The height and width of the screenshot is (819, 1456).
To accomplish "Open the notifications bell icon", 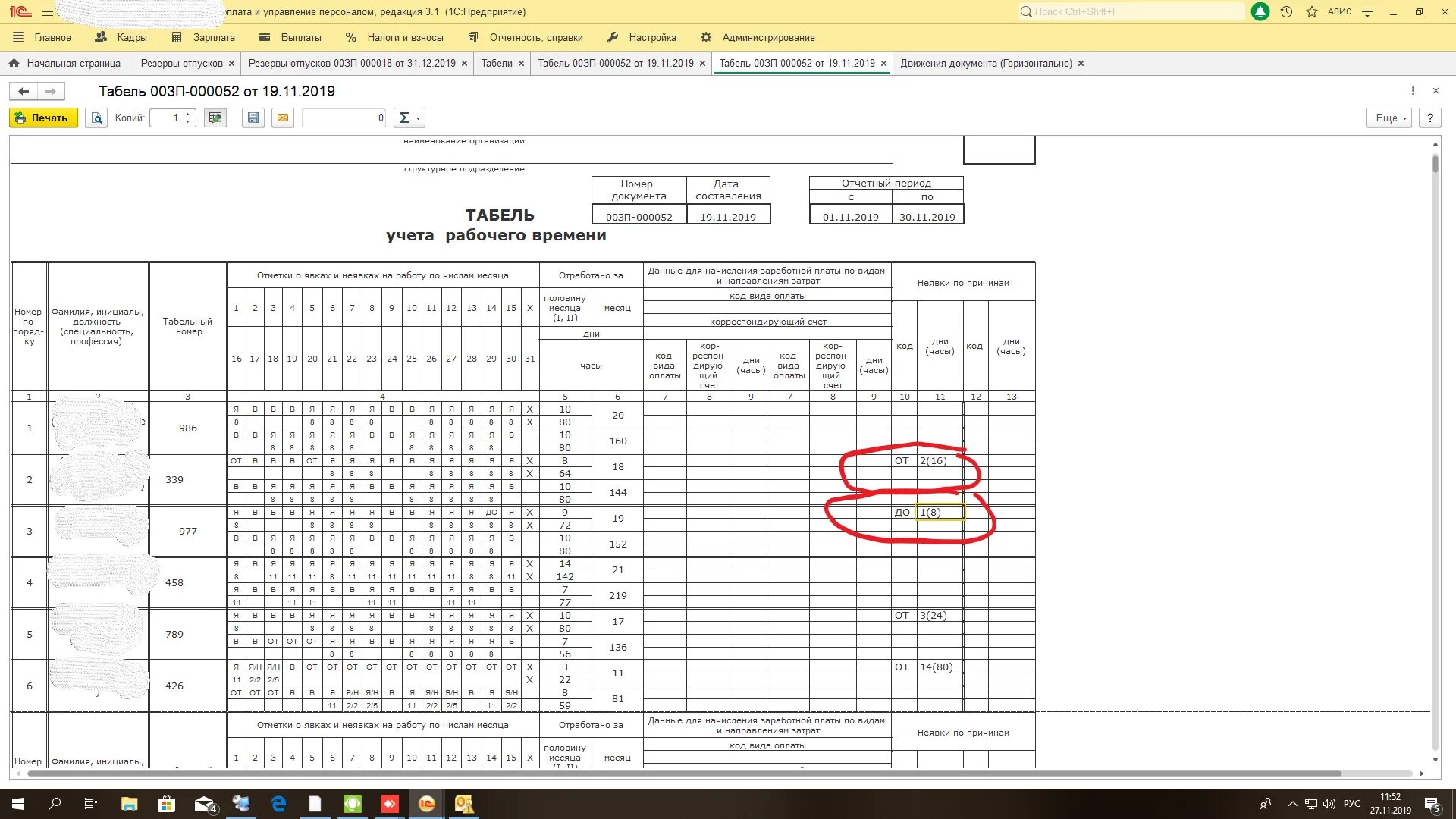I will click(1260, 12).
